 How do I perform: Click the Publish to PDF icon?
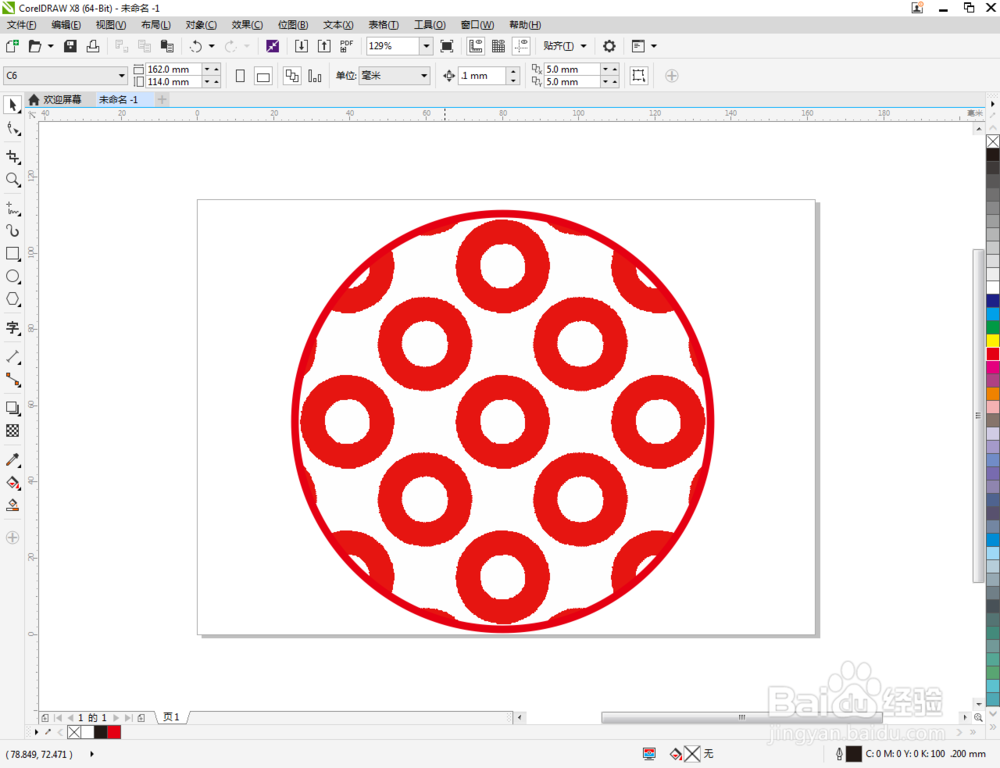point(346,46)
